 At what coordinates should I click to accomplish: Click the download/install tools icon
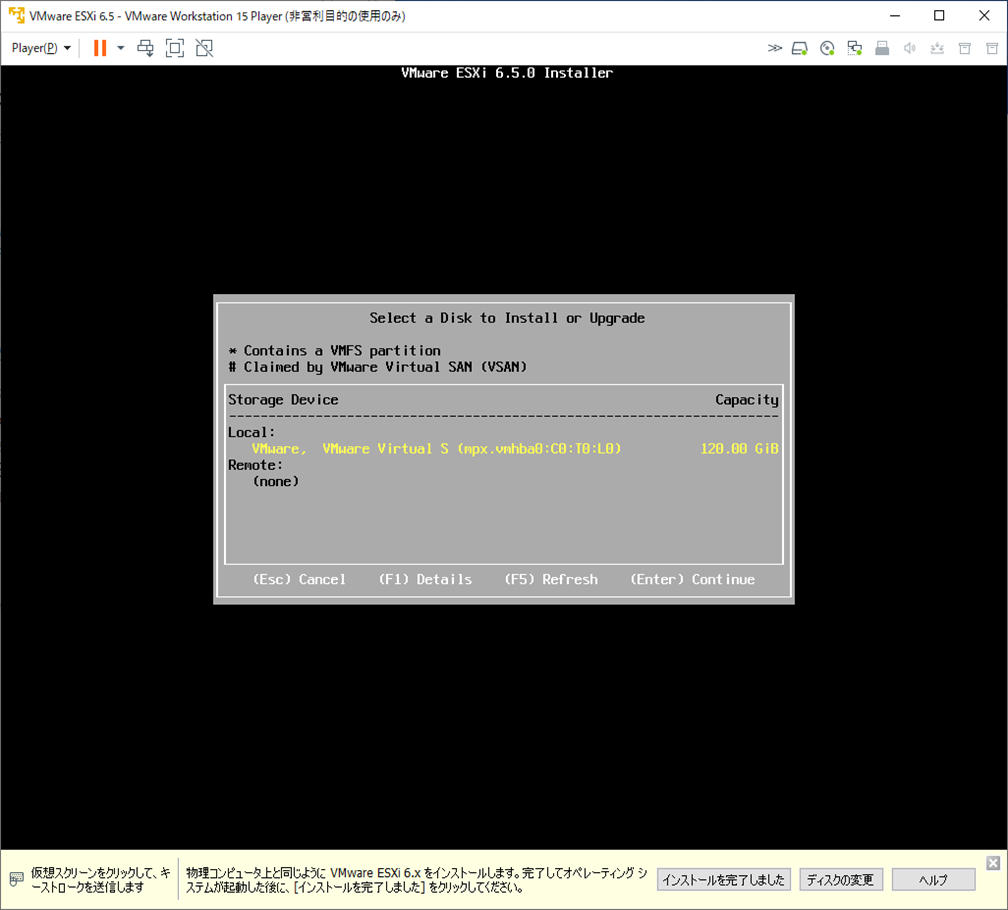click(x=937, y=48)
